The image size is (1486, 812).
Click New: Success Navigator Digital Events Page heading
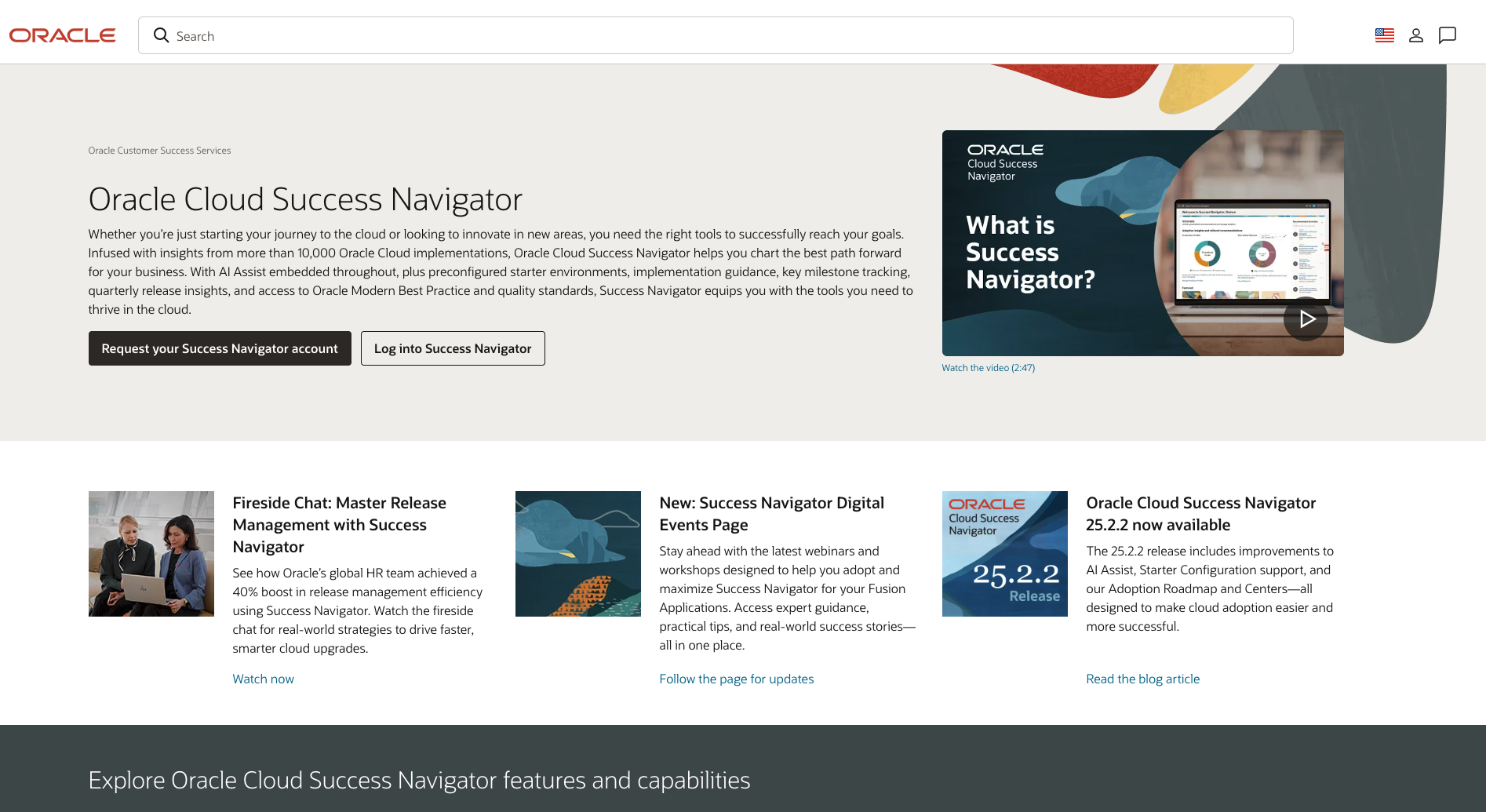772,514
